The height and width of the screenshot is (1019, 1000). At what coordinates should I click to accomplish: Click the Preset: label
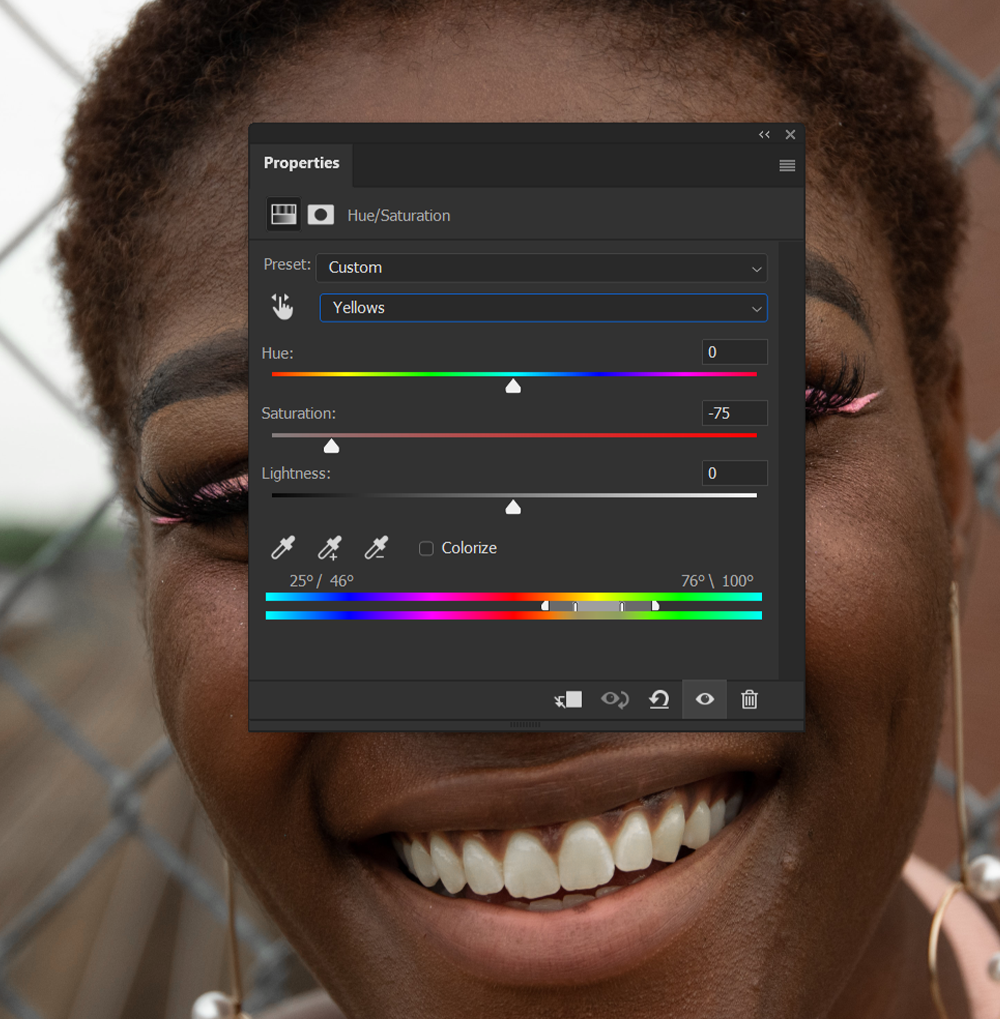[x=287, y=264]
